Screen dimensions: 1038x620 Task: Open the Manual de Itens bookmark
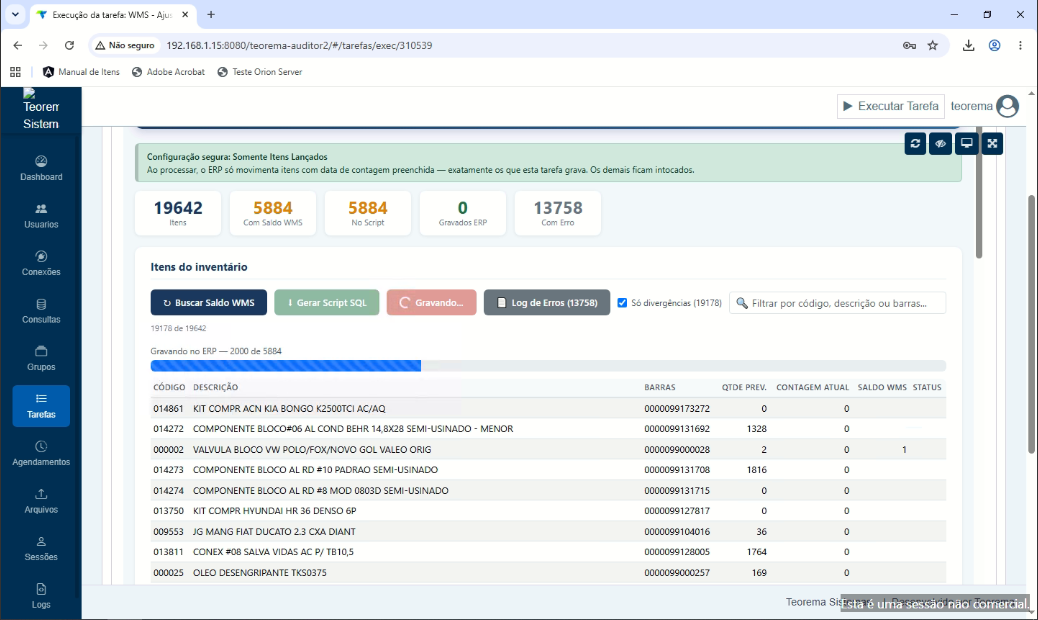pos(81,71)
